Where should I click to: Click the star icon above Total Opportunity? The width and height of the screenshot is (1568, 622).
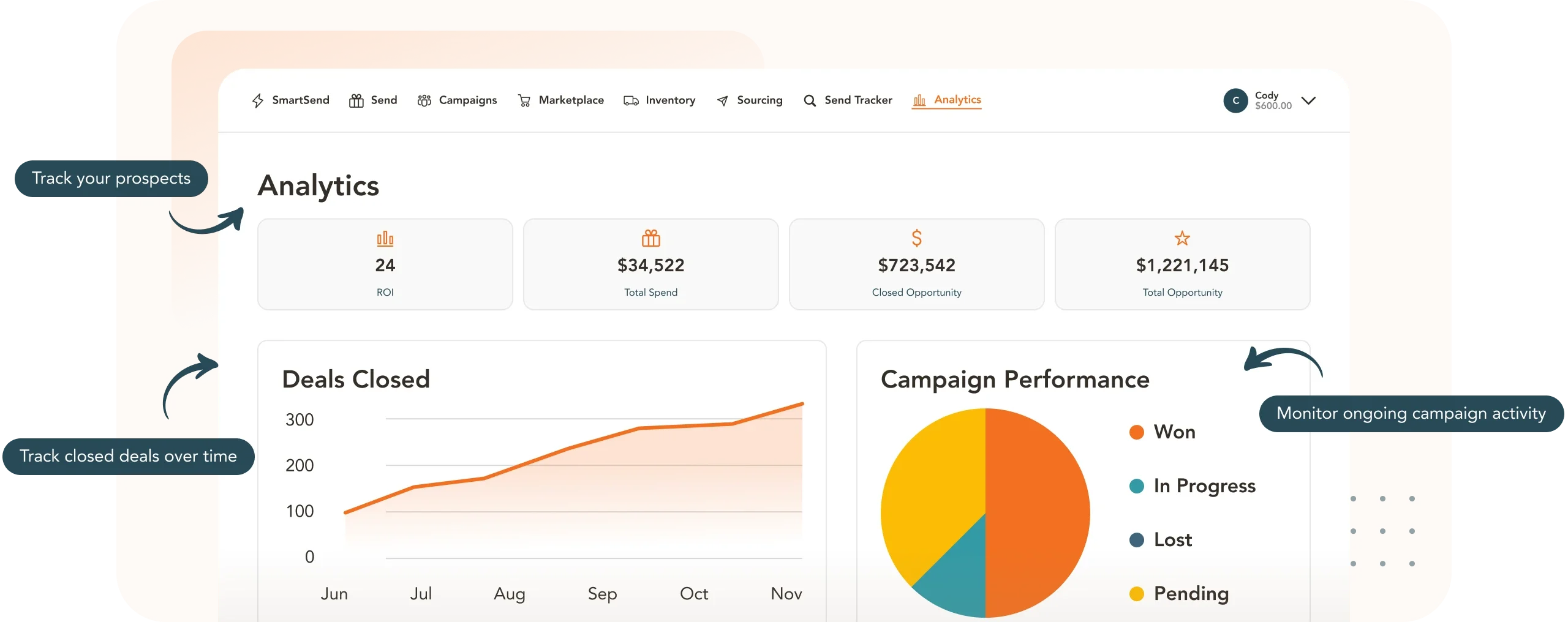point(1182,238)
